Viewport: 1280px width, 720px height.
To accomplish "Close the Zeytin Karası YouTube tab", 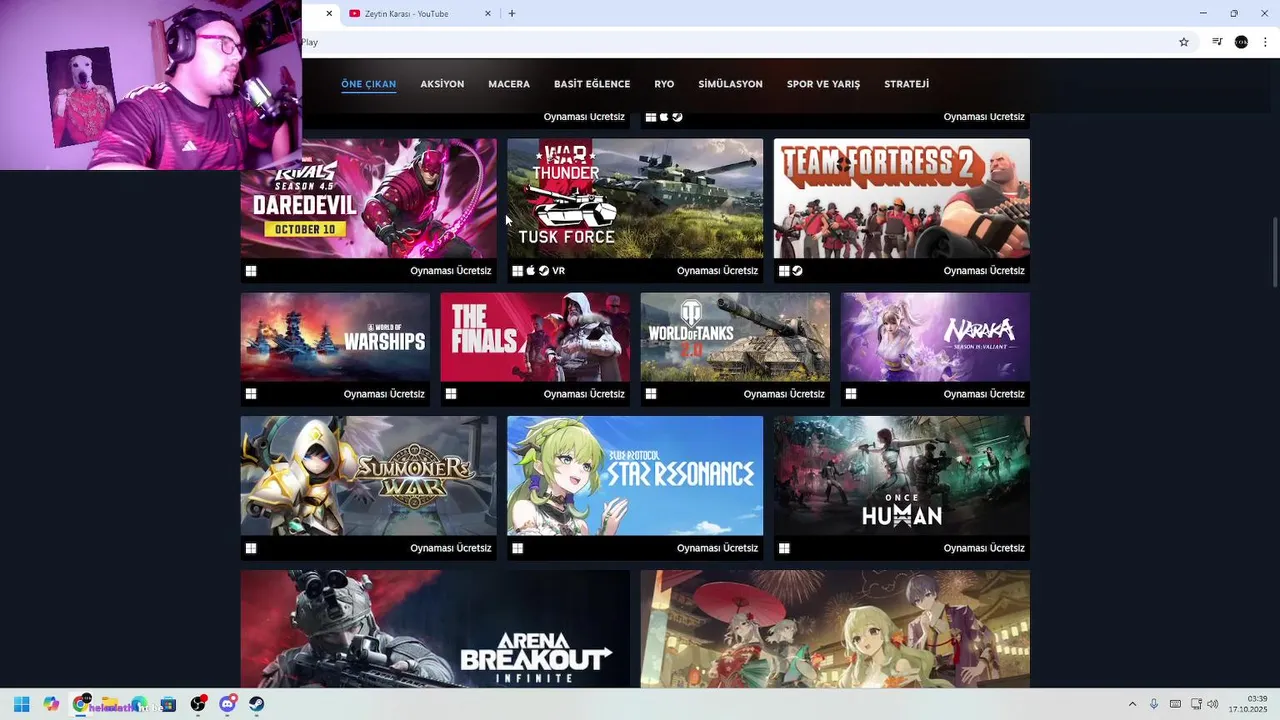I will click(x=488, y=14).
